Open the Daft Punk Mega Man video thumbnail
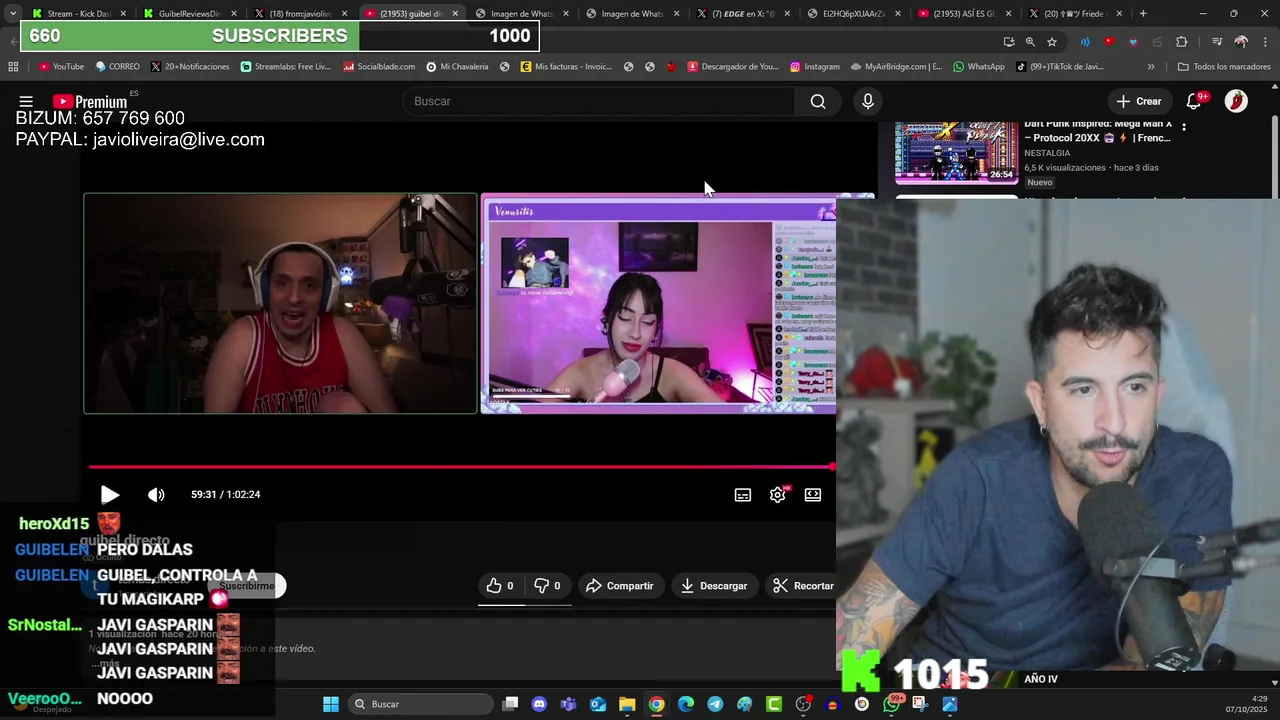This screenshot has height=720, width=1280. (x=956, y=153)
